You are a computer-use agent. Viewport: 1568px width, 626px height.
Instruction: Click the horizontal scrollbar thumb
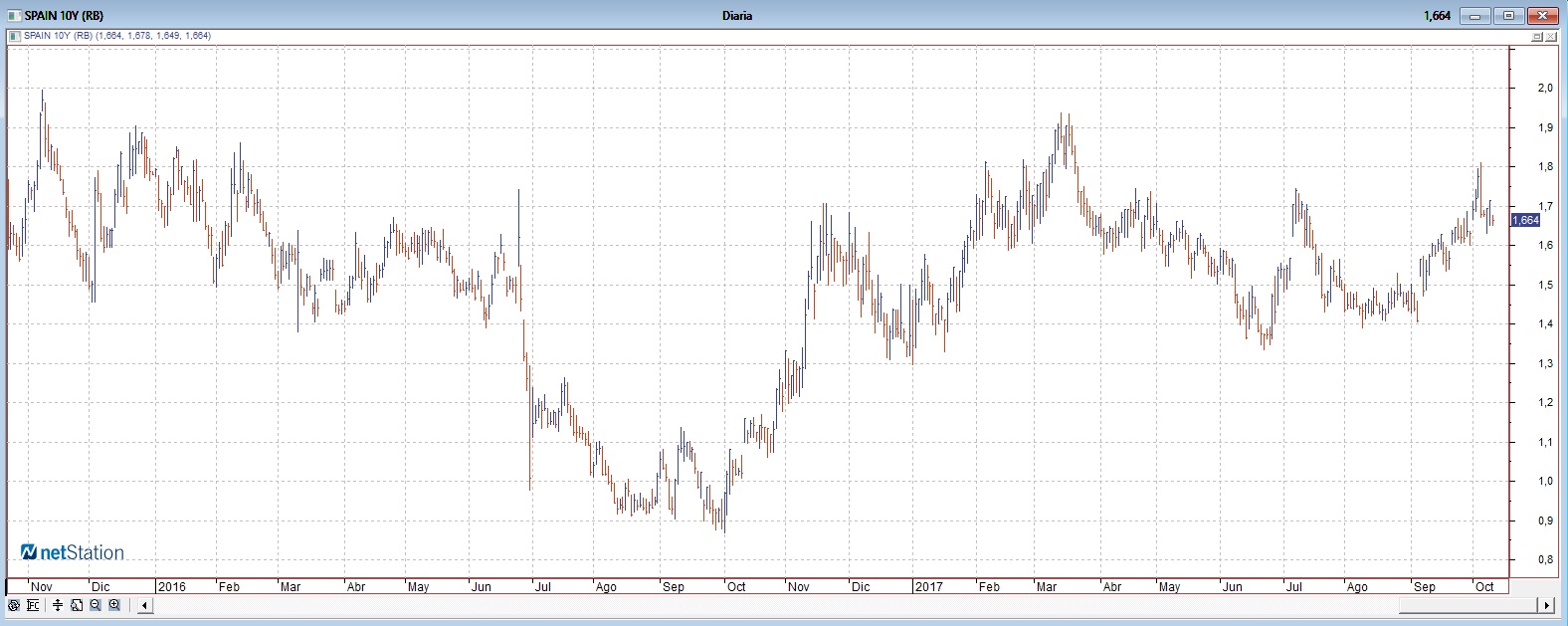(1469, 605)
